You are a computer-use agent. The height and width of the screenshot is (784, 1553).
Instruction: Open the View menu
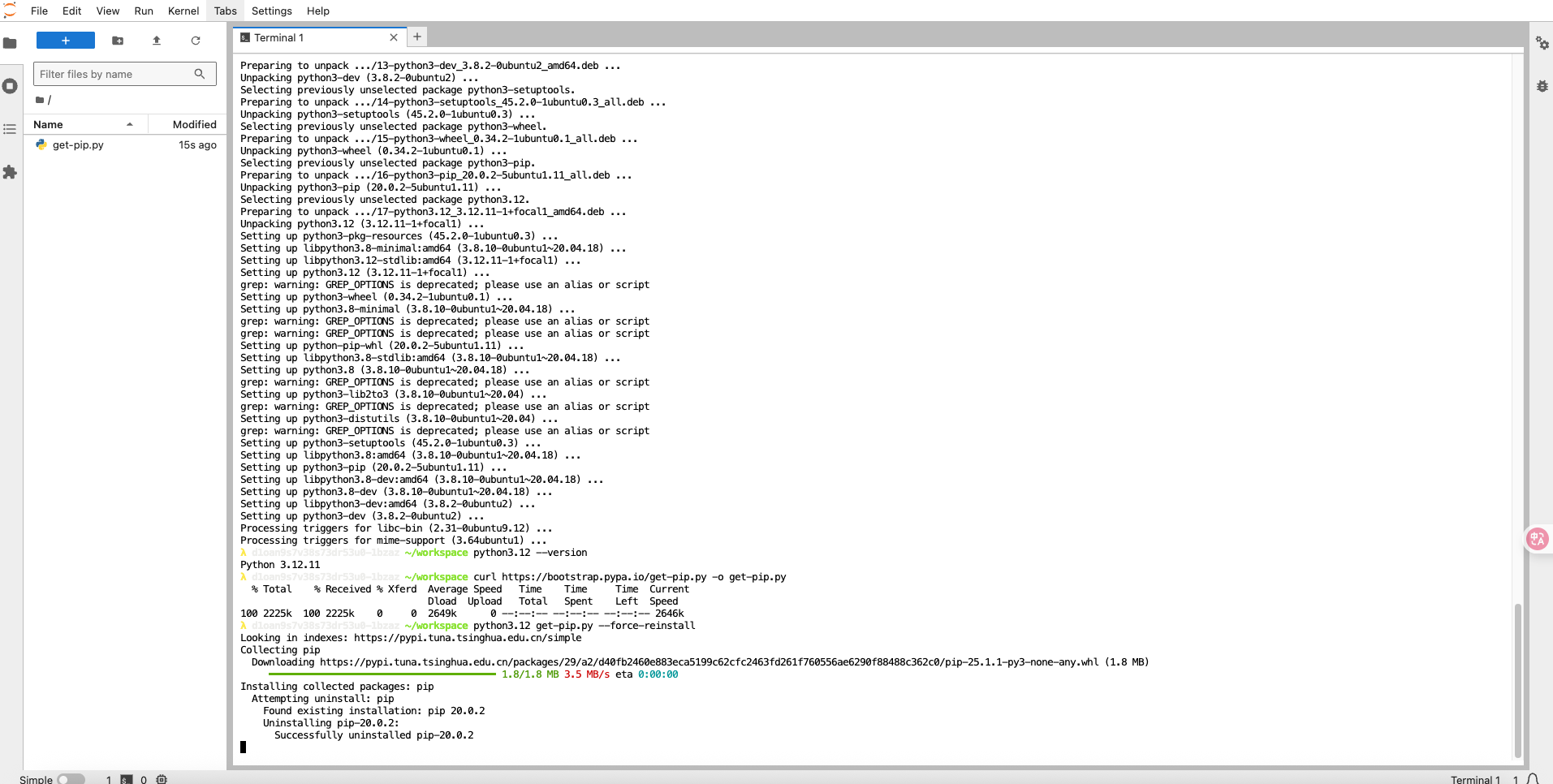[108, 11]
